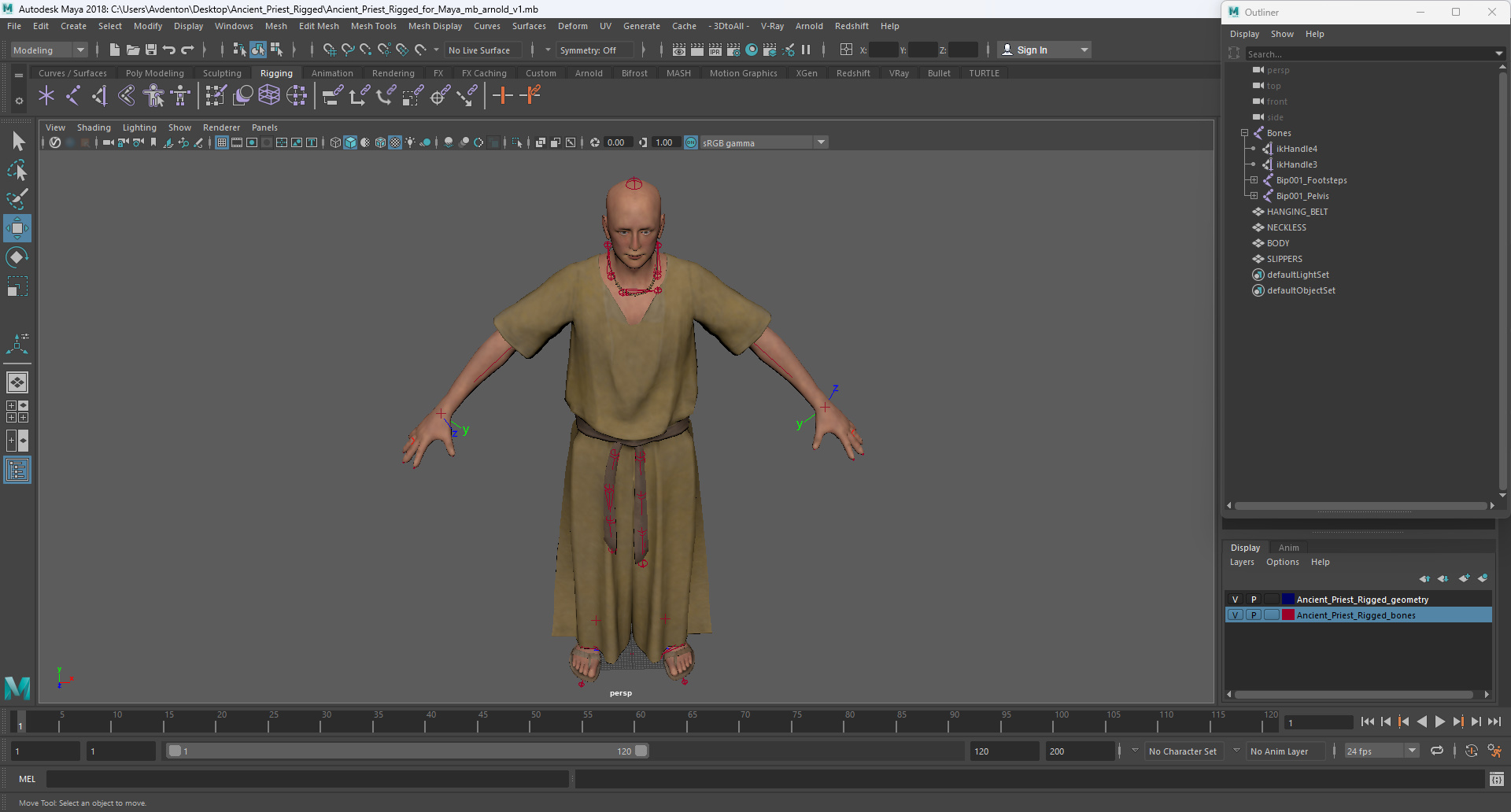Open Quick Rig character icon

click(x=153, y=96)
